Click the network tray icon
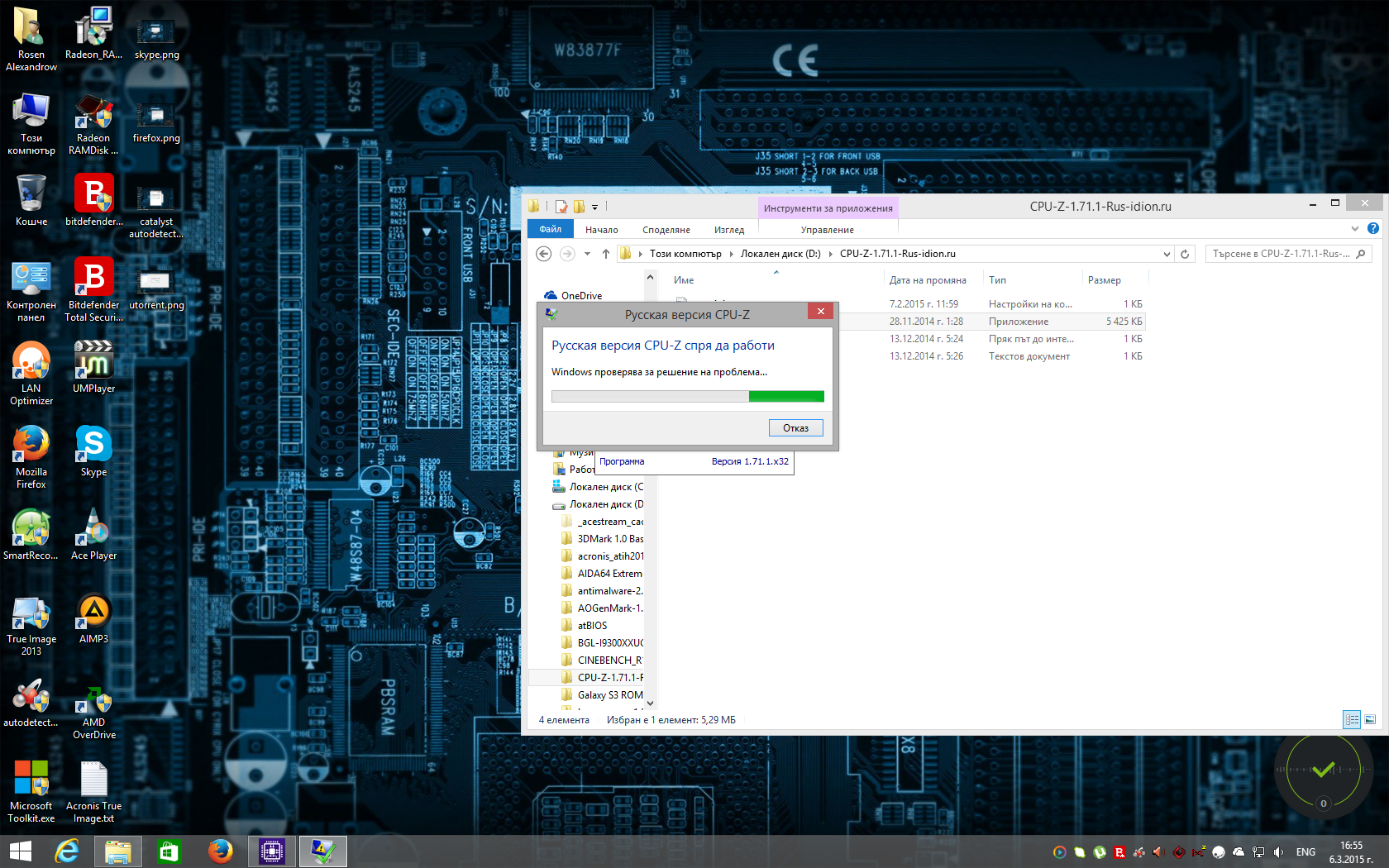Viewport: 1389px width, 868px height. click(1258, 852)
